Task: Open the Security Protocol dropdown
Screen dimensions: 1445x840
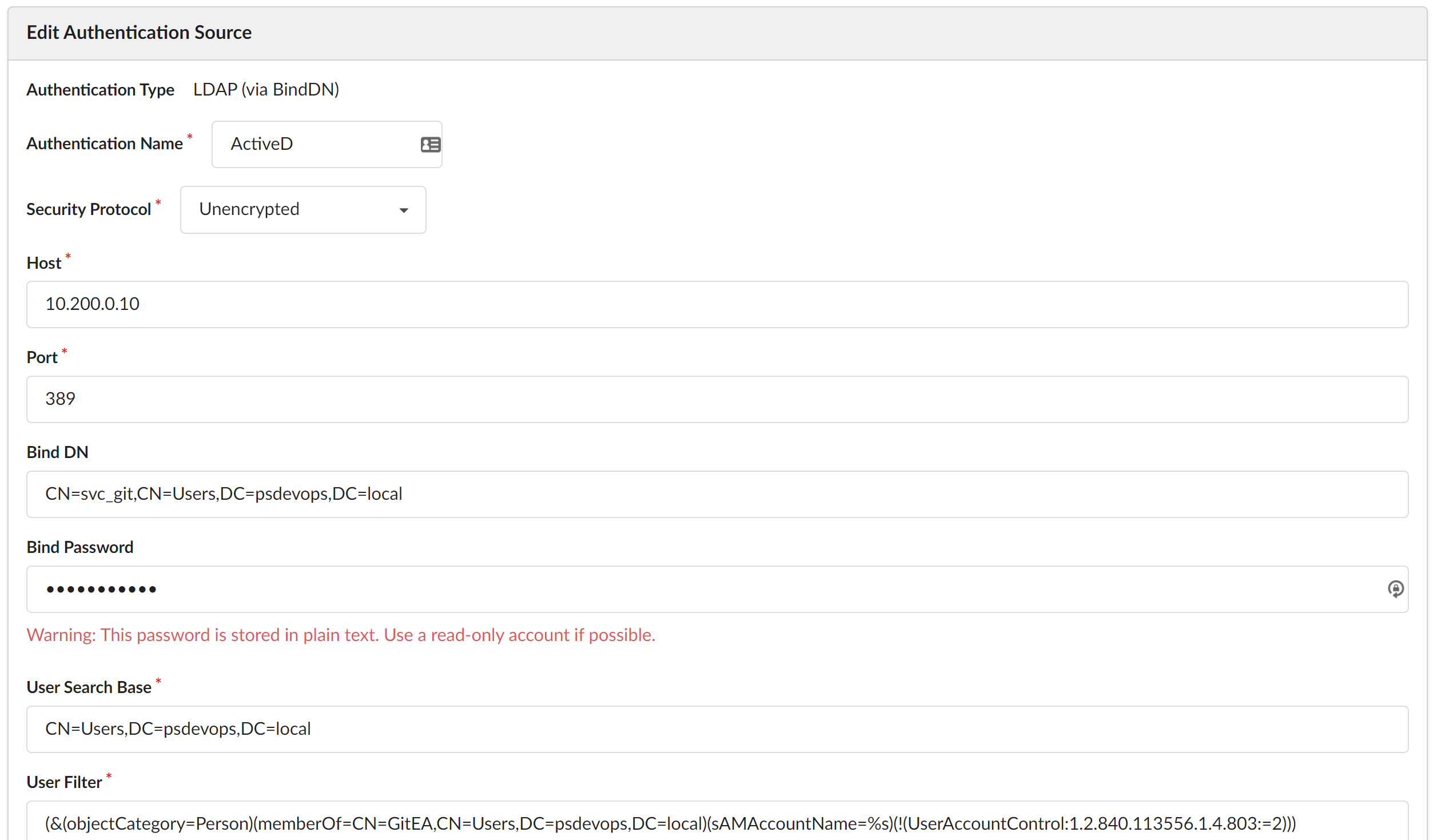Action: [302, 210]
